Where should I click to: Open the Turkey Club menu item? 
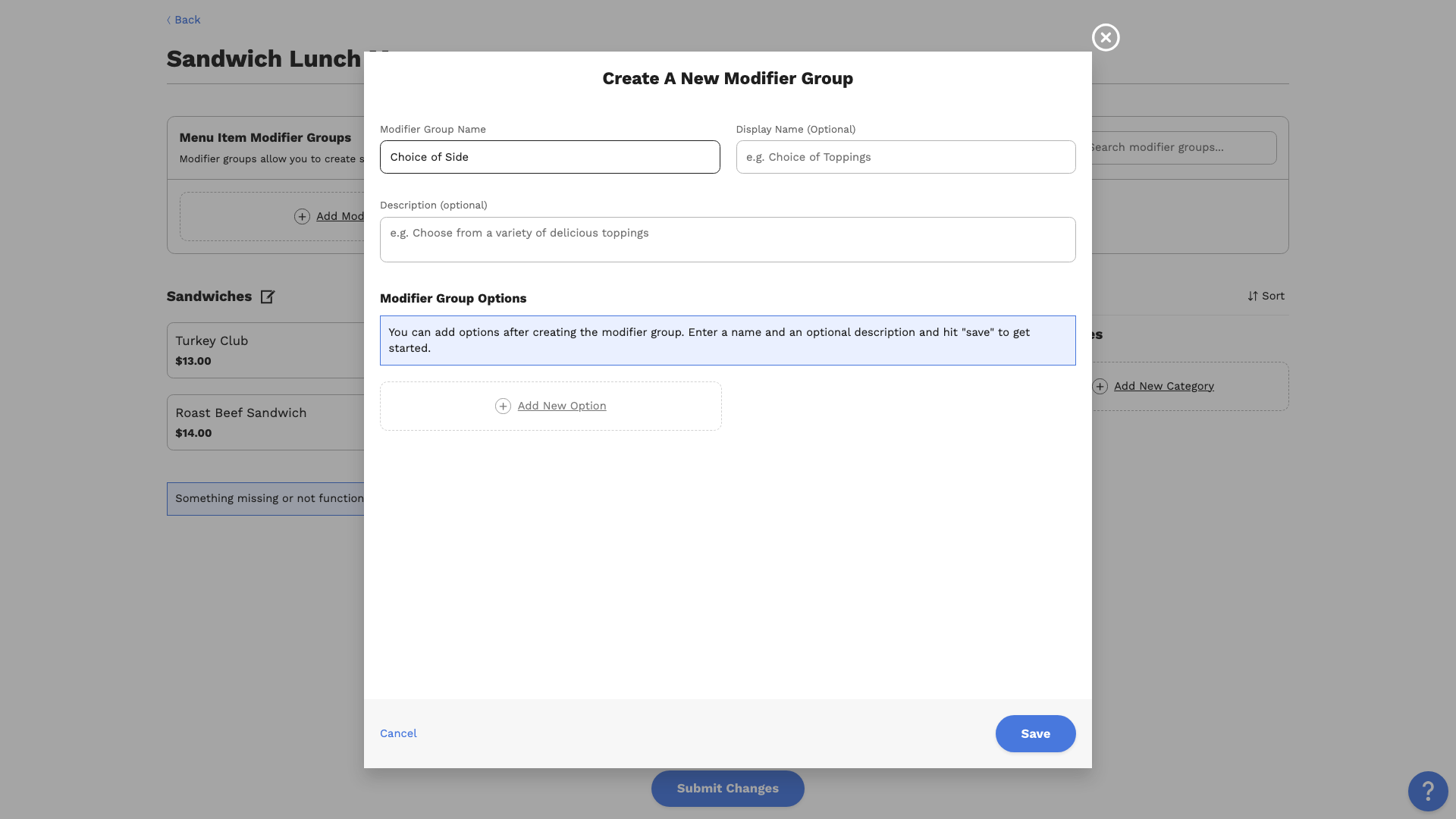[x=265, y=350]
